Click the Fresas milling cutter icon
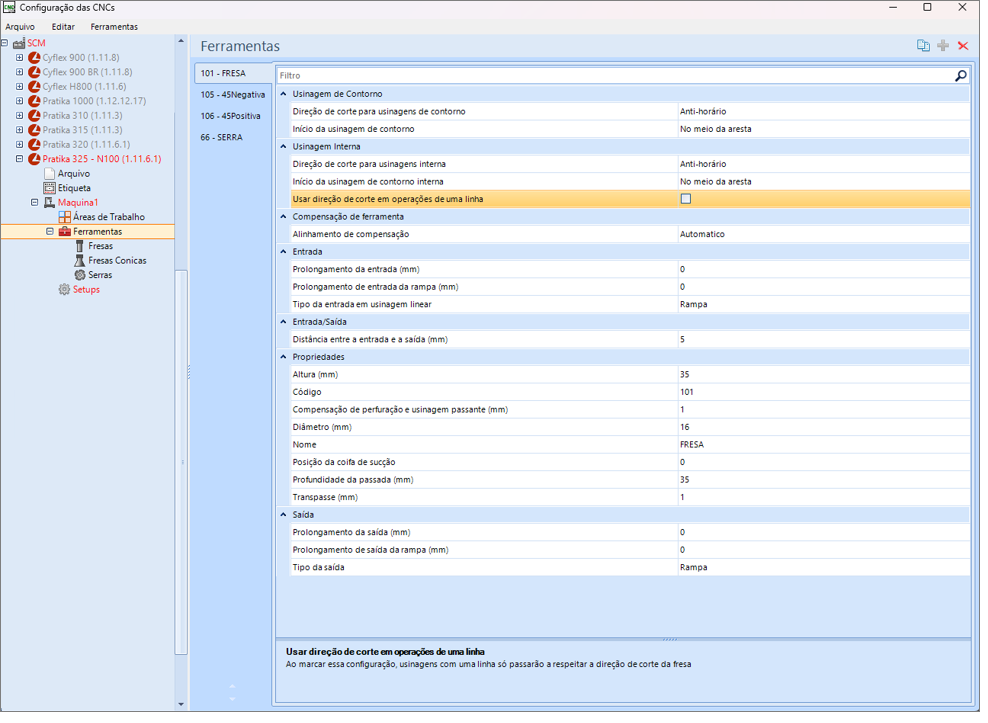Image resolution: width=988 pixels, height=723 pixels. pos(80,248)
